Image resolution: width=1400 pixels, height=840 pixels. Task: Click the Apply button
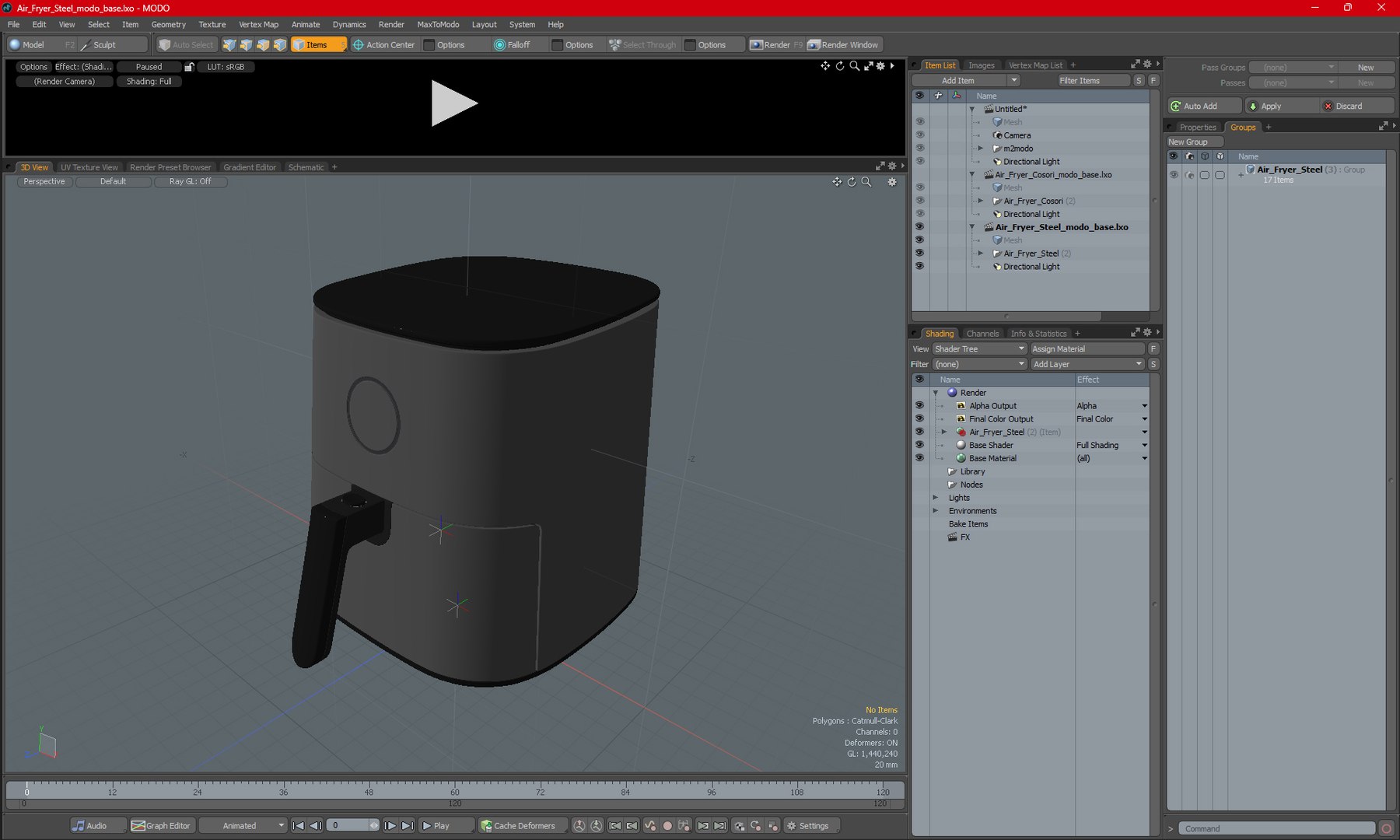tap(1281, 107)
